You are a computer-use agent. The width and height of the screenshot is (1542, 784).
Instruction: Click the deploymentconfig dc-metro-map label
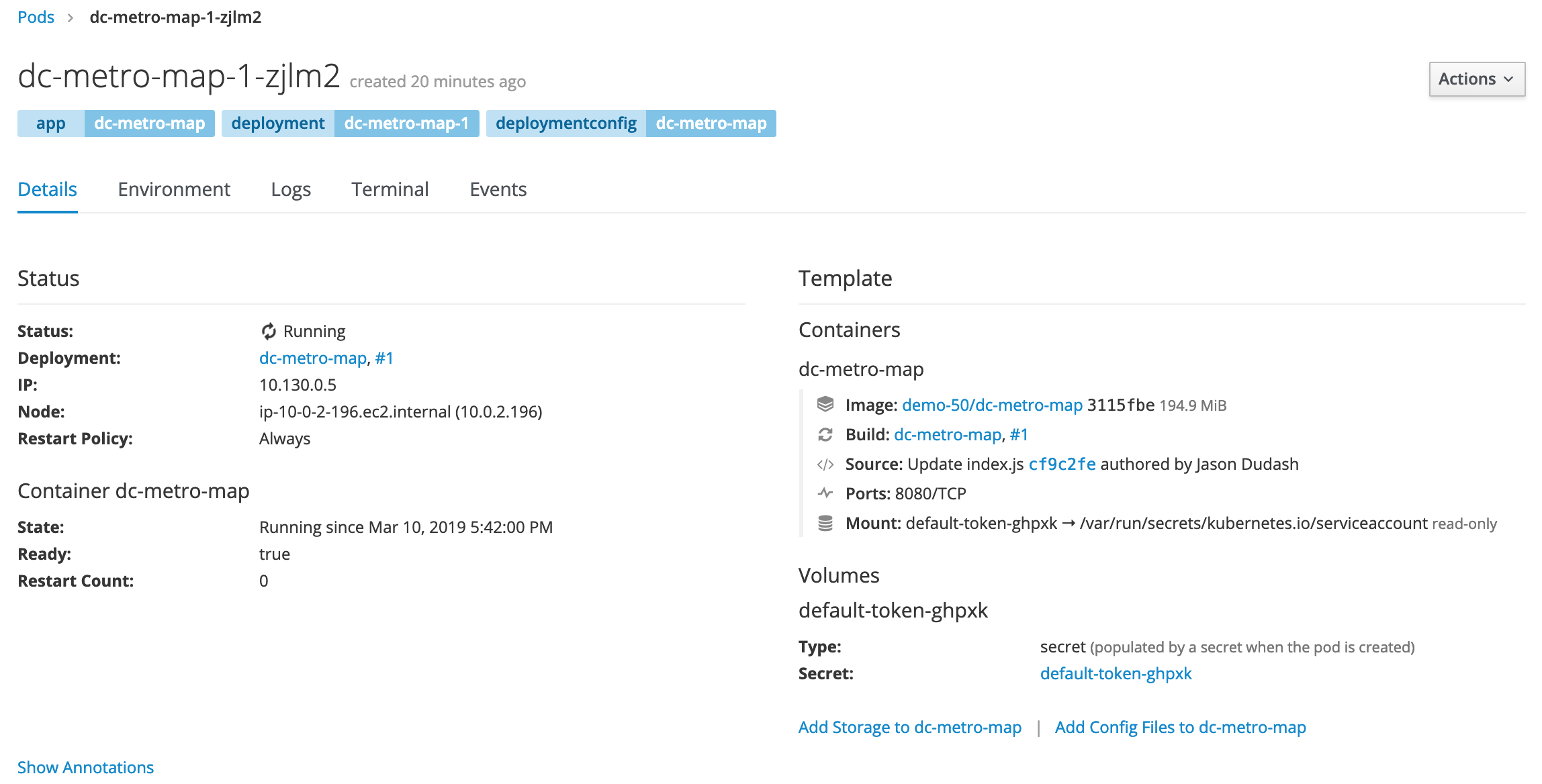tap(631, 124)
